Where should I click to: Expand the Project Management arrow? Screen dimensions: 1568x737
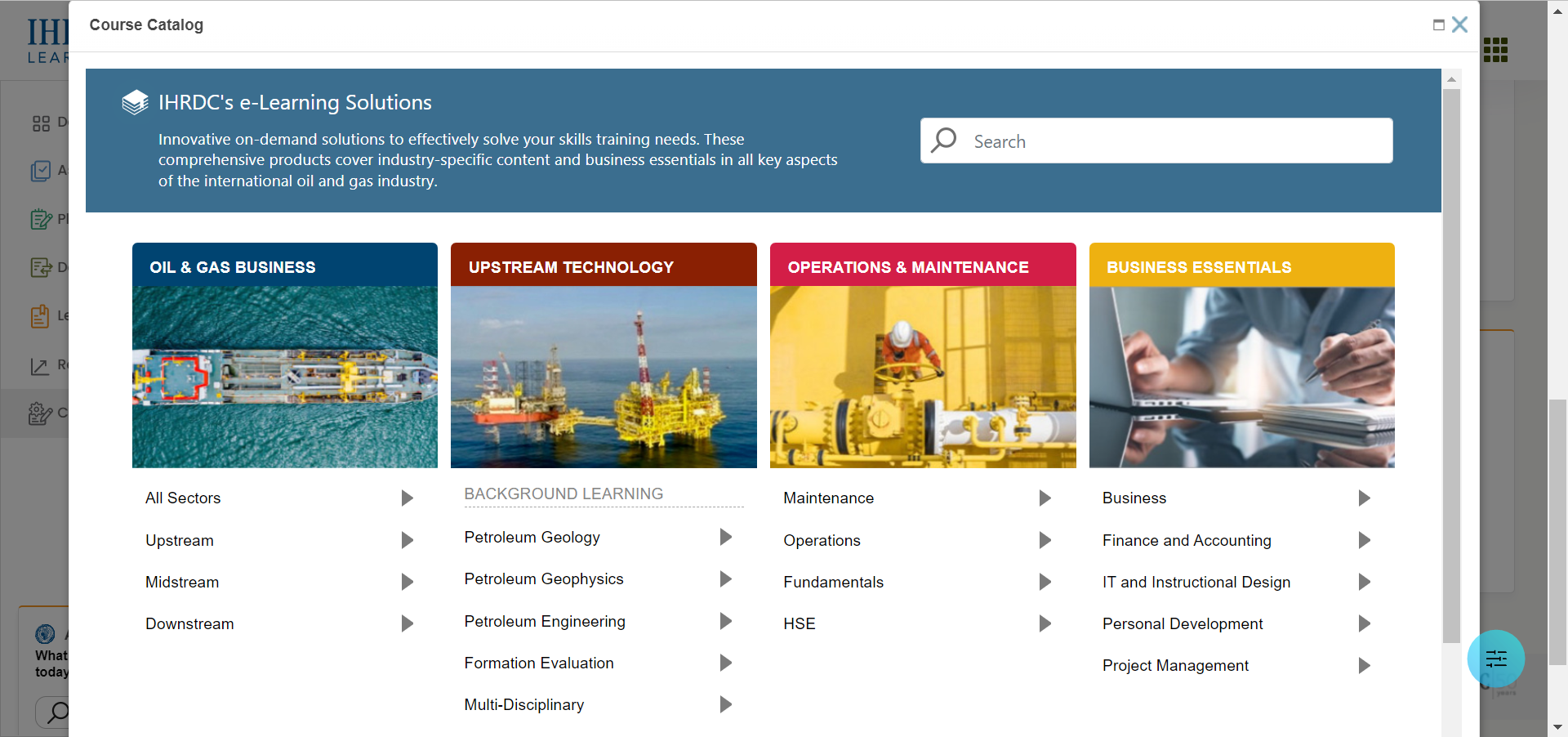tap(1364, 665)
